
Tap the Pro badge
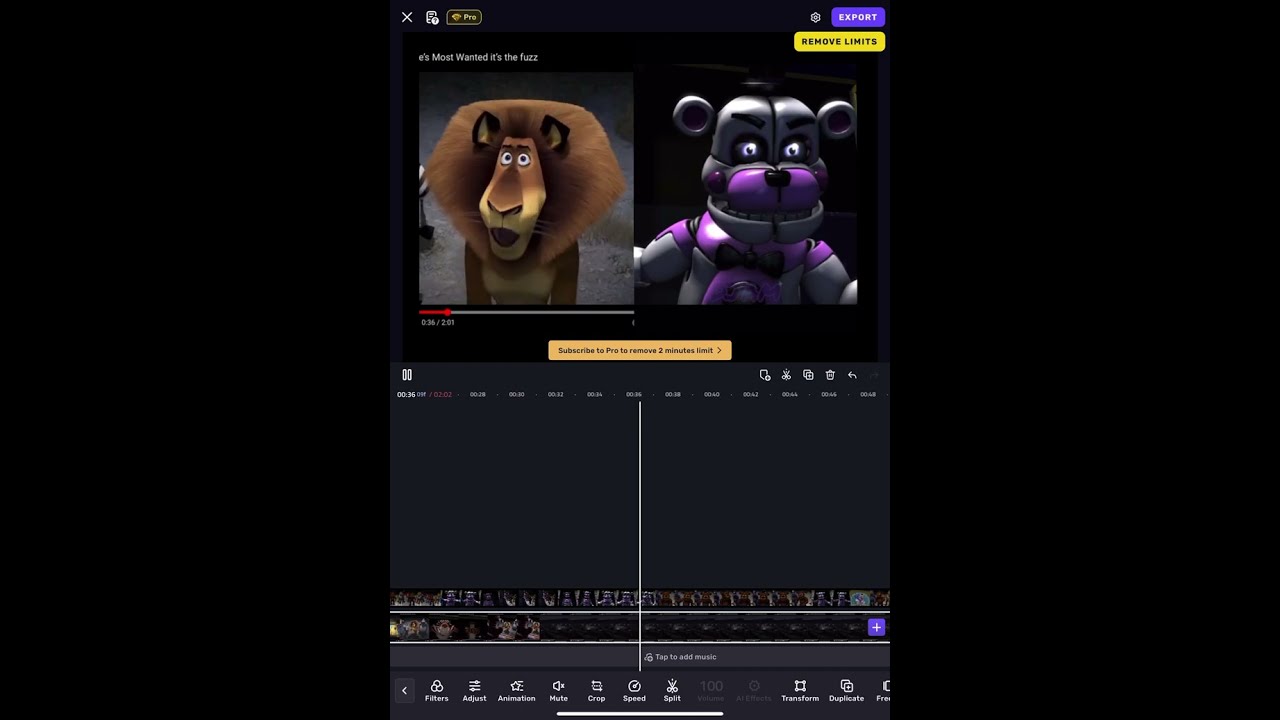tap(464, 17)
